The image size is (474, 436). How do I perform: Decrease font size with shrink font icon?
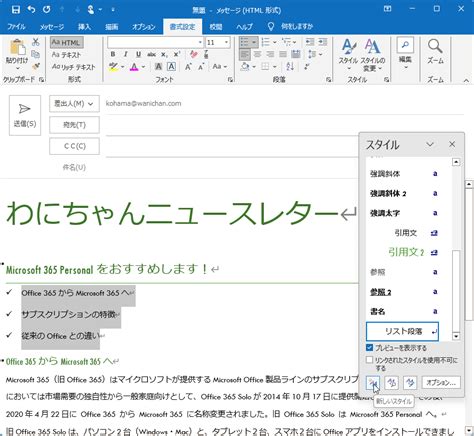201,67
